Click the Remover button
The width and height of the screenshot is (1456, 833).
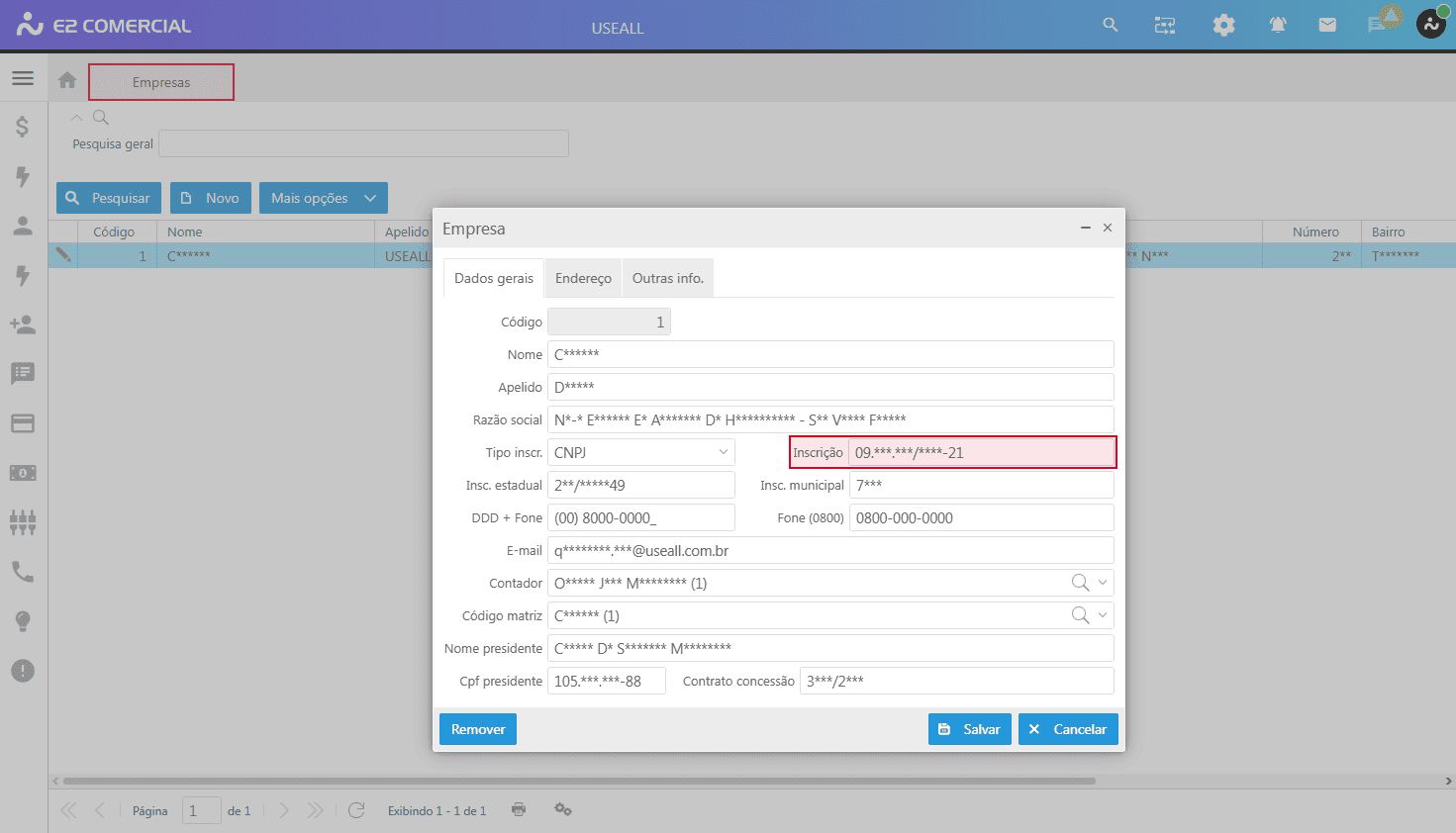478,729
